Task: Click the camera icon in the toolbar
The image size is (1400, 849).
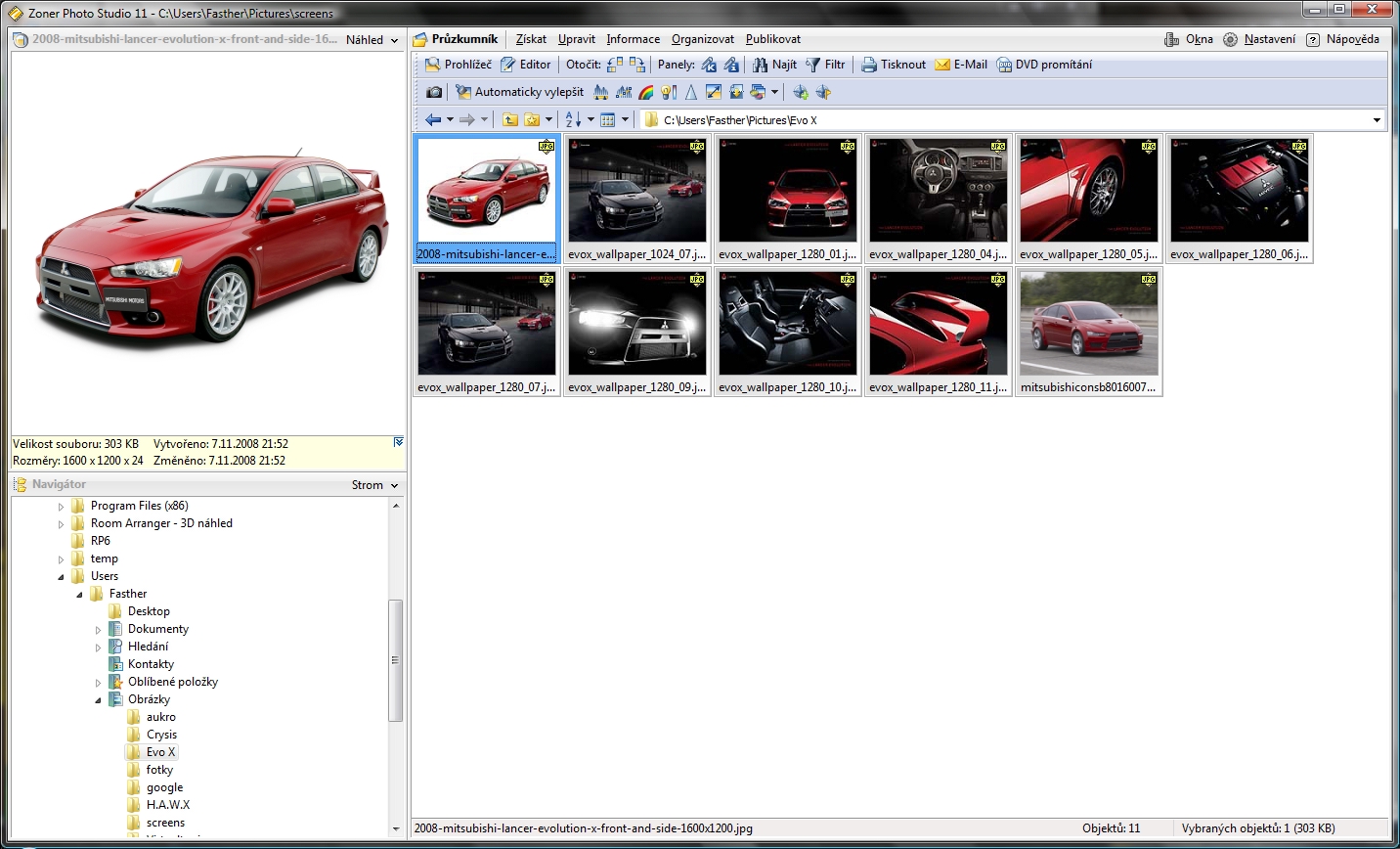Action: (434, 92)
